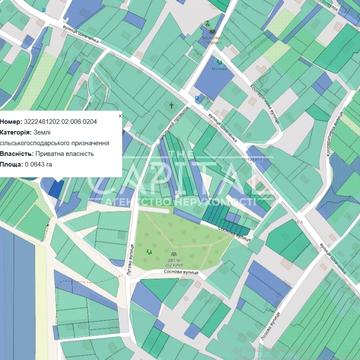360x360 pixels.
Task: Click the cadastral number 3222481202:02:006:0204
Action: (60, 122)
